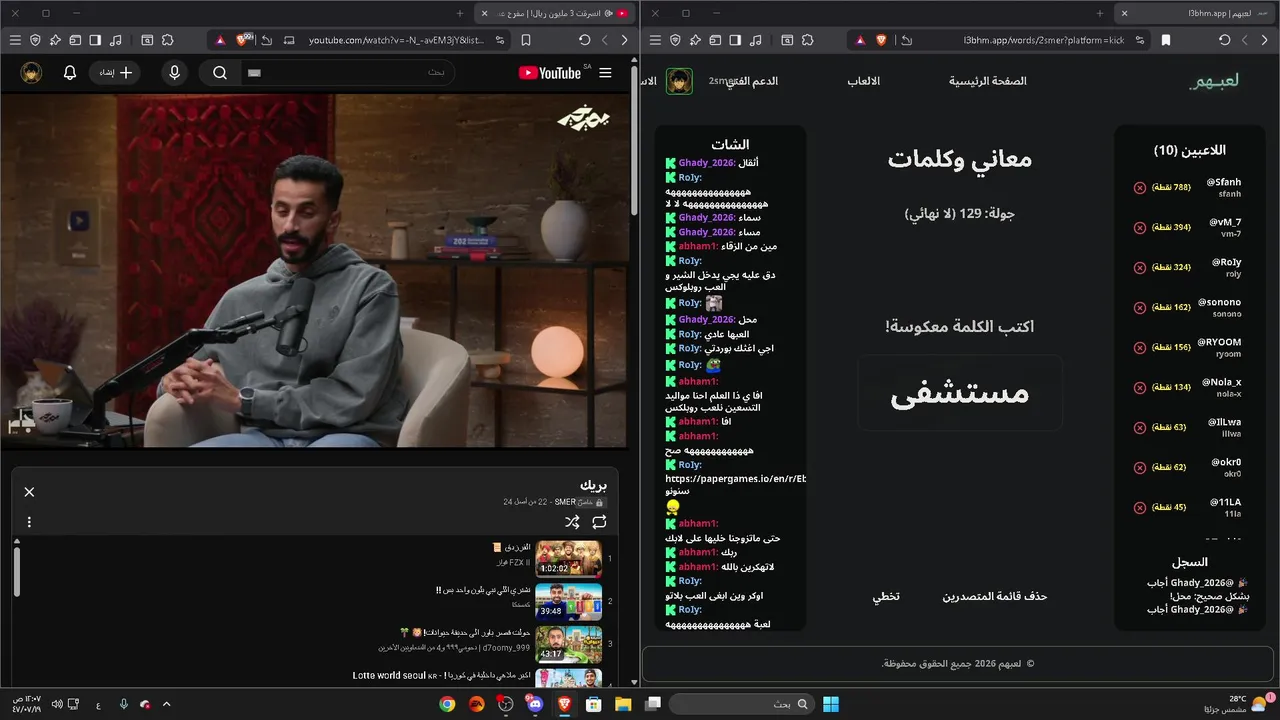
Task: Play playlist video with 43:17 duration
Action: point(569,644)
